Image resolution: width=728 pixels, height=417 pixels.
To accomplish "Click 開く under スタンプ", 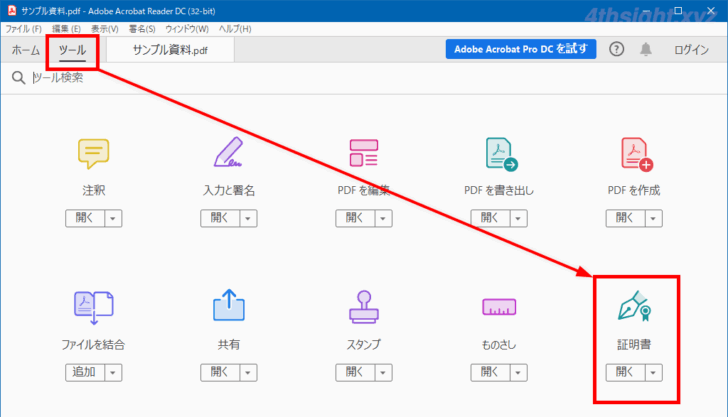I will (355, 372).
